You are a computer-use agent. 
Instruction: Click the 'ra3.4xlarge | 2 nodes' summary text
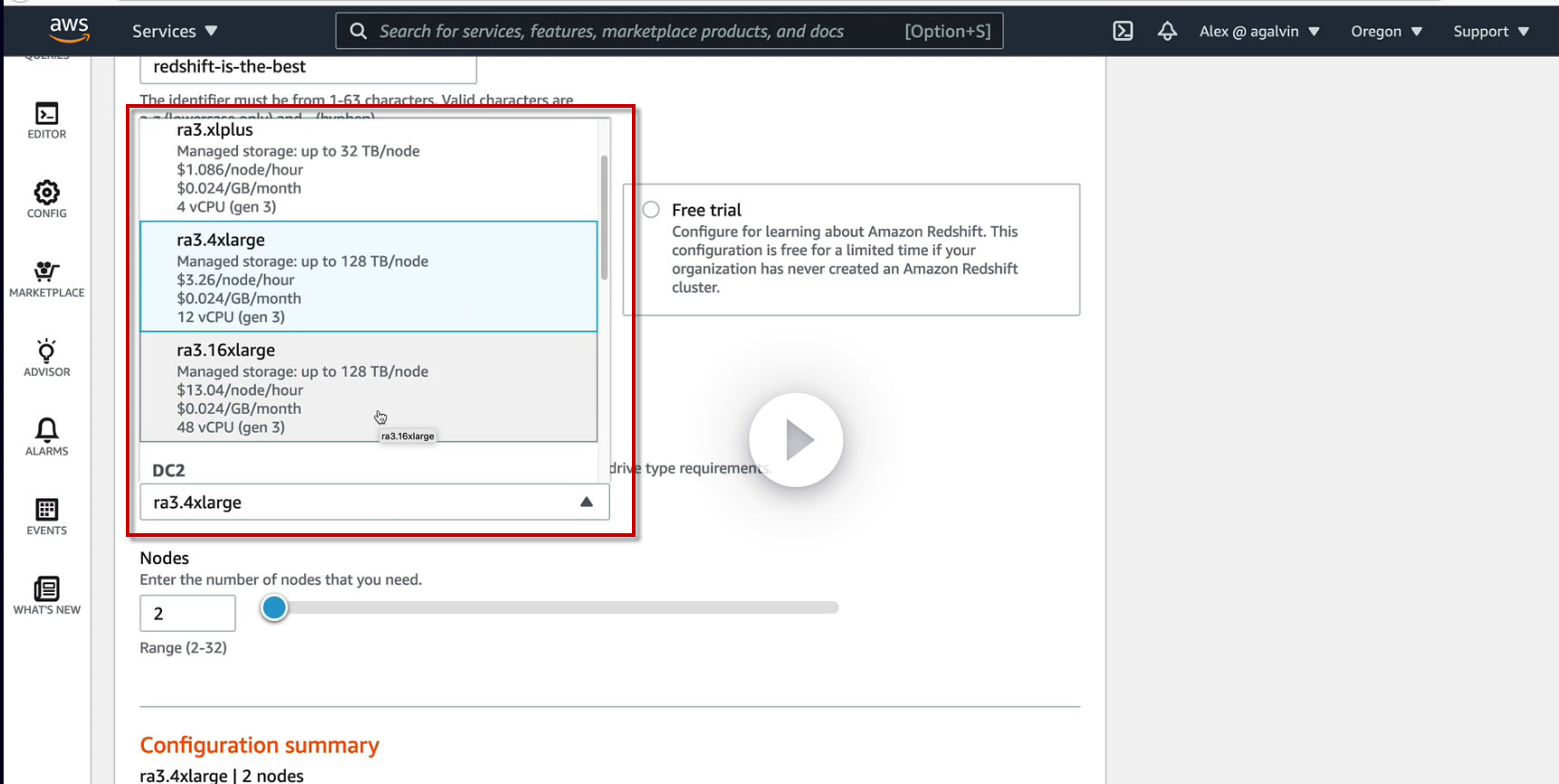(222, 776)
